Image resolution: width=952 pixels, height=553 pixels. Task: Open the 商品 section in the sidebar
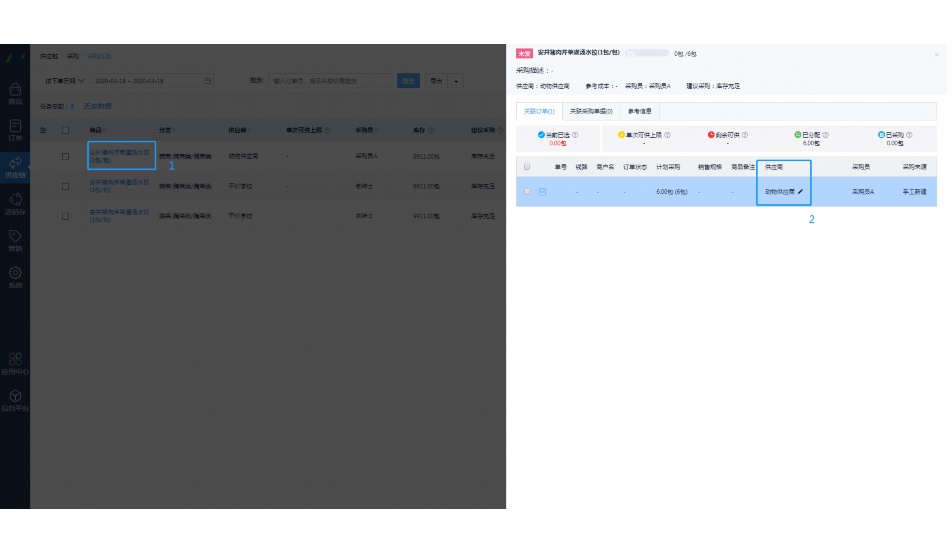[15, 93]
